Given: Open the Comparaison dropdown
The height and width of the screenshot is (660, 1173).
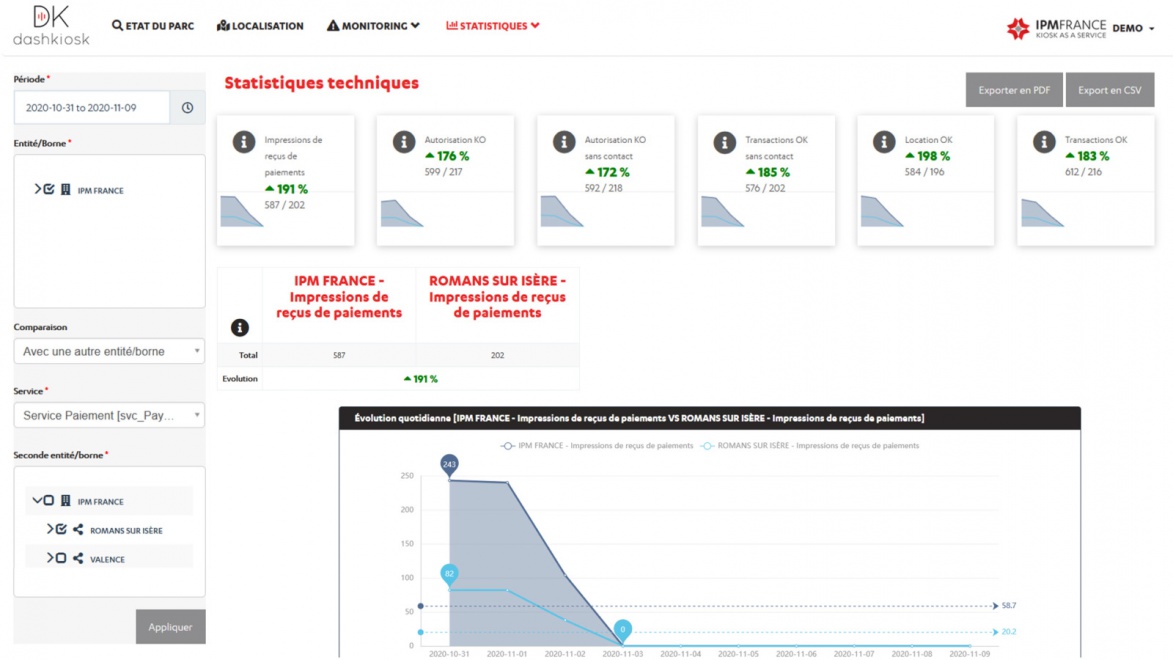Looking at the screenshot, I should point(109,351).
